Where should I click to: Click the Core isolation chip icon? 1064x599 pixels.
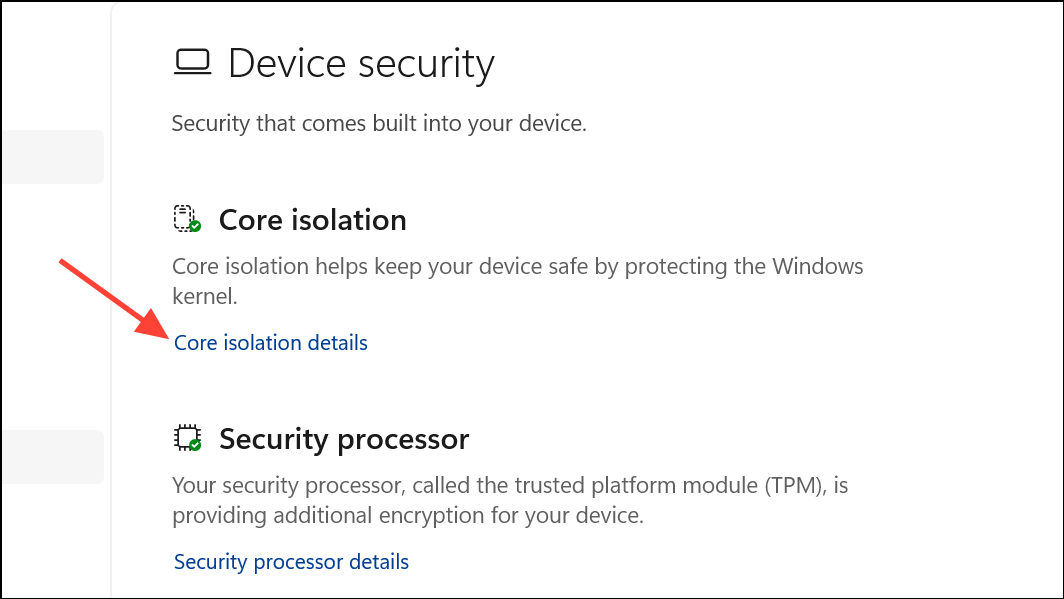point(185,218)
